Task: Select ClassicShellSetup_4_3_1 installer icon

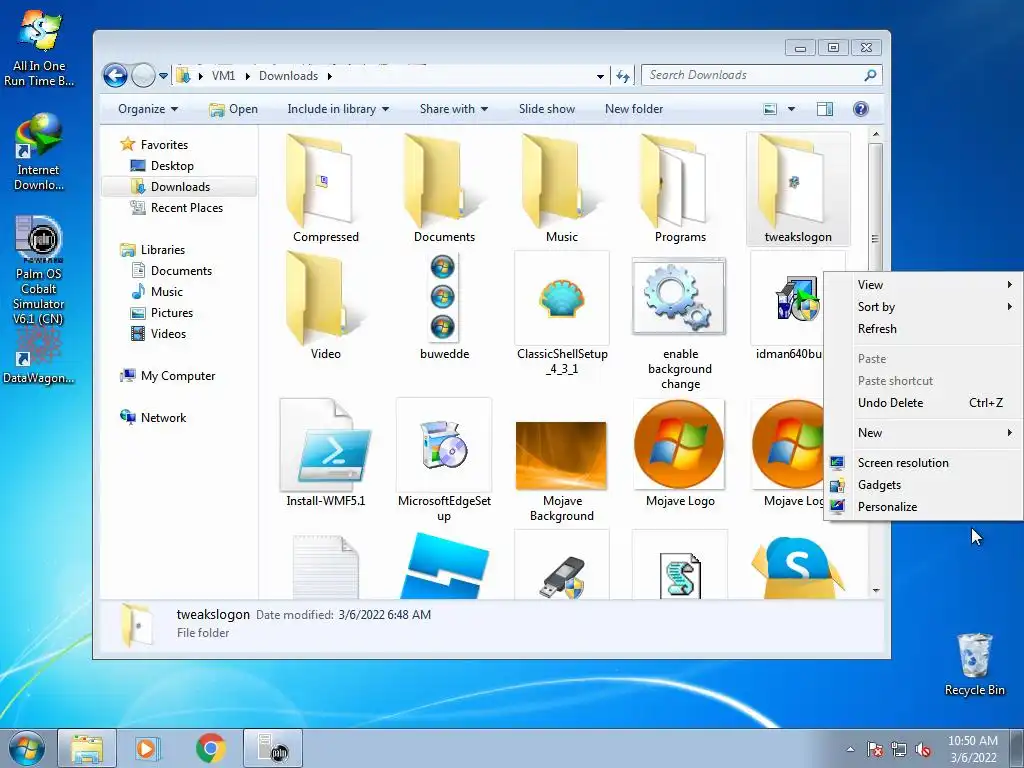Action: pyautogui.click(x=562, y=298)
